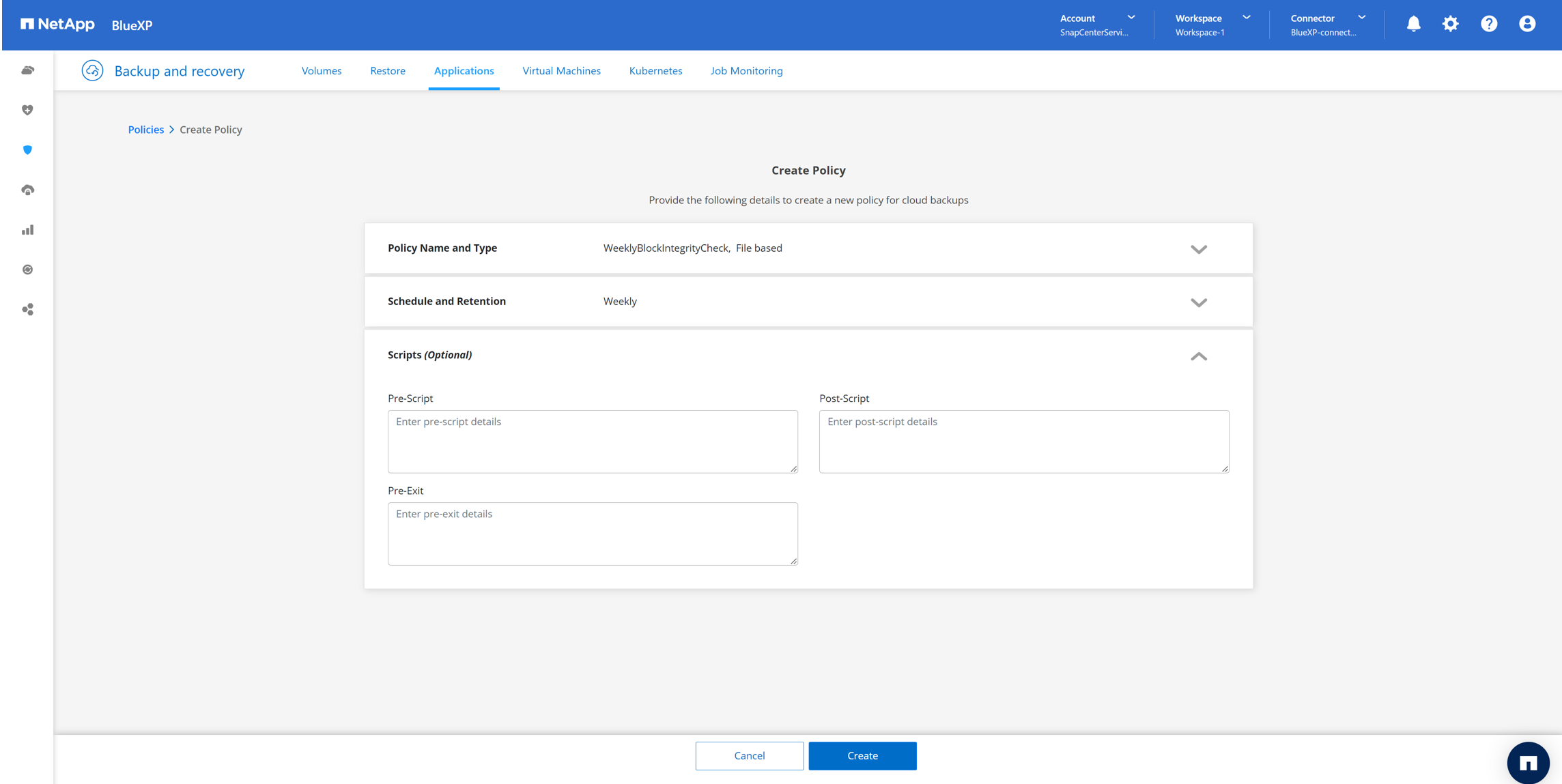Open the user profile icon
Image resolution: width=1562 pixels, height=784 pixels.
tap(1526, 24)
